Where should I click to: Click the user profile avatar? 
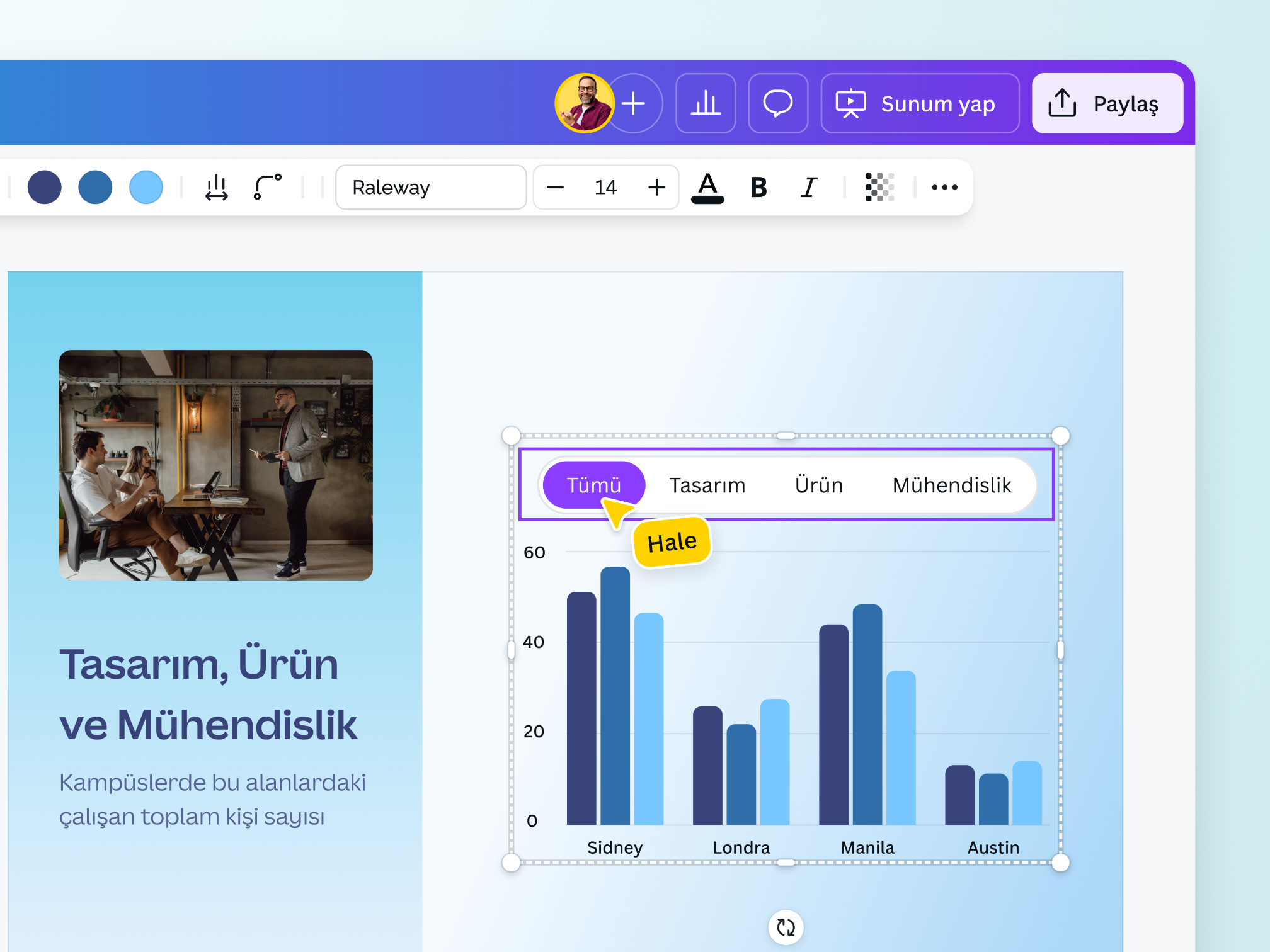pos(585,103)
